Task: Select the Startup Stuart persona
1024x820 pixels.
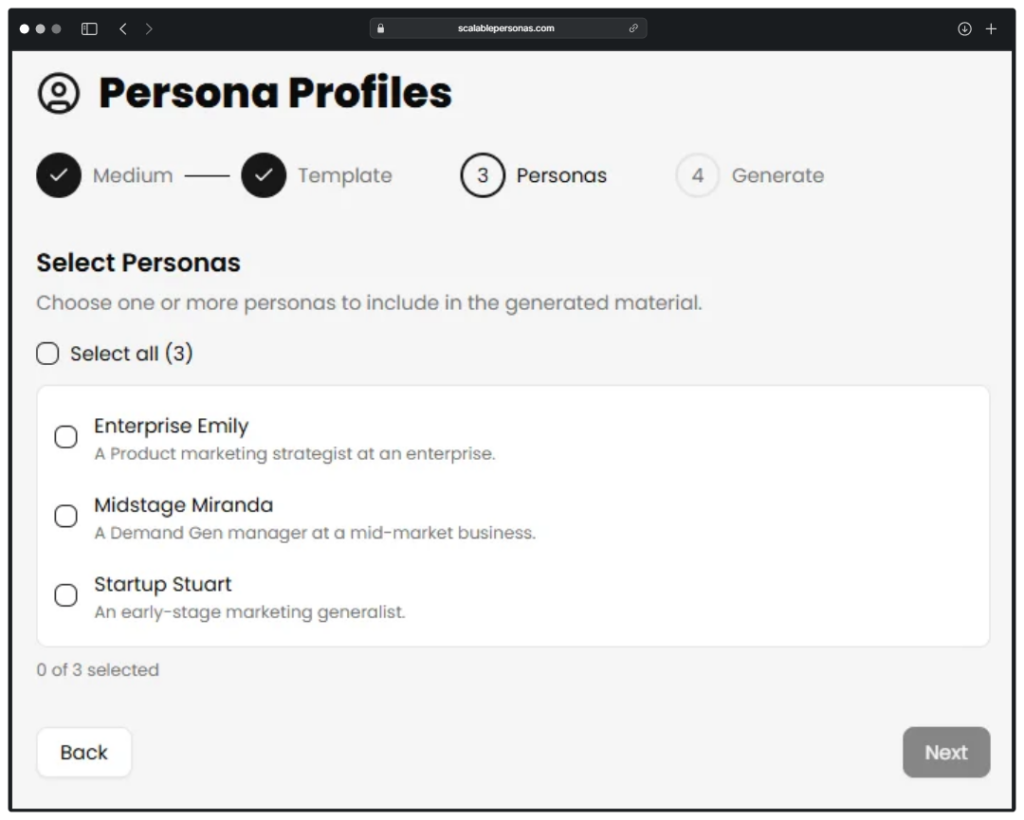Action: coord(66,595)
